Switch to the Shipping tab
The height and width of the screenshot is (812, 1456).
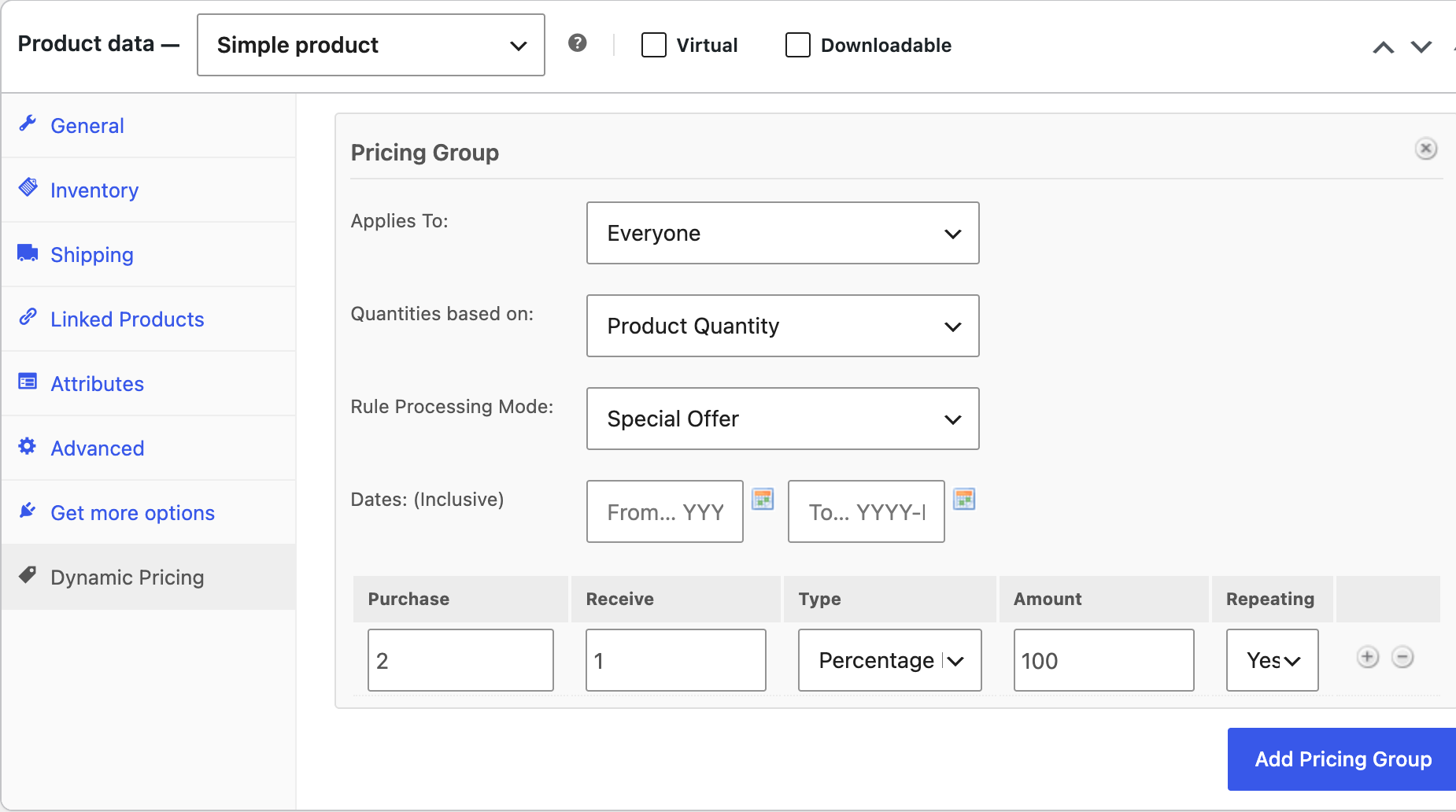(x=149, y=255)
